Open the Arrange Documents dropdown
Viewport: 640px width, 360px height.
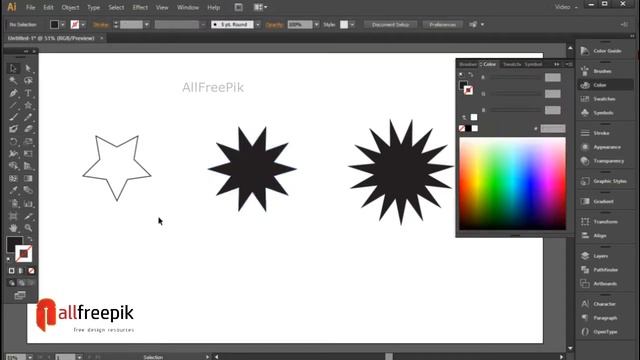[260, 7]
